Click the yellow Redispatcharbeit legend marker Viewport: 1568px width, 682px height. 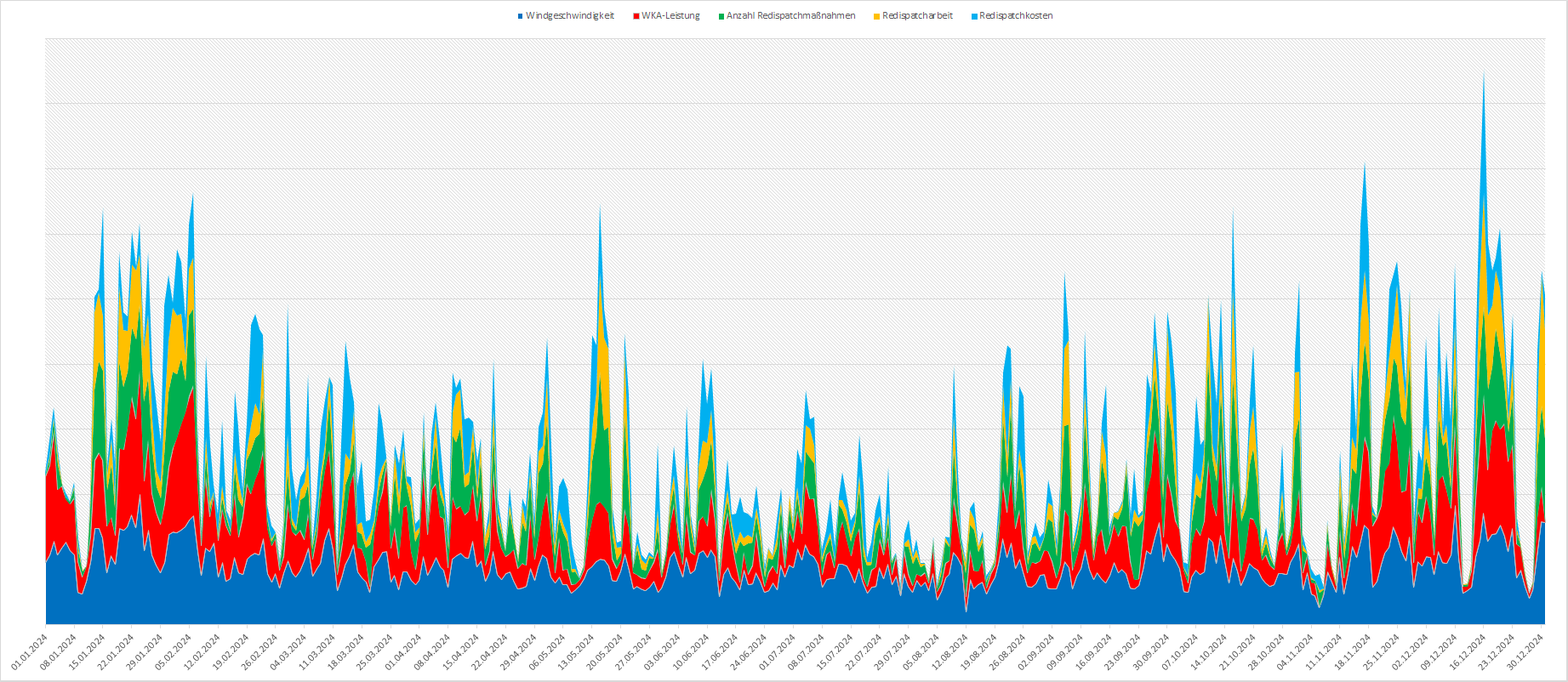877,16
